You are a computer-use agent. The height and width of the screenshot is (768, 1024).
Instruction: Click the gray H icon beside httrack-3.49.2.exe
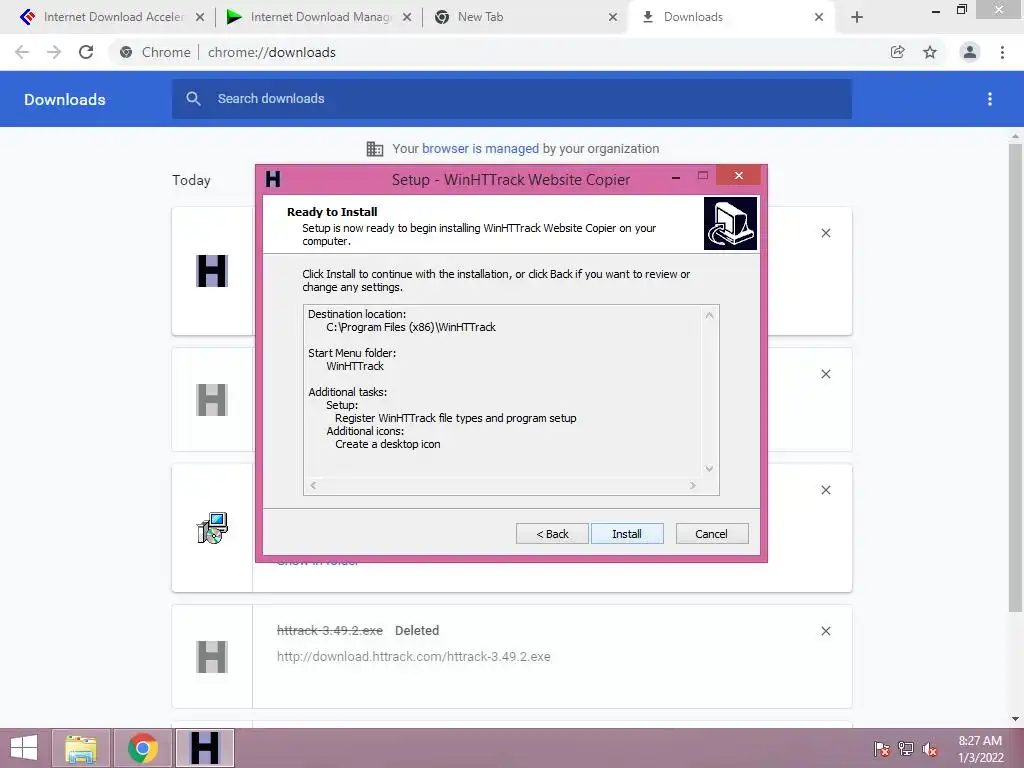(212, 657)
